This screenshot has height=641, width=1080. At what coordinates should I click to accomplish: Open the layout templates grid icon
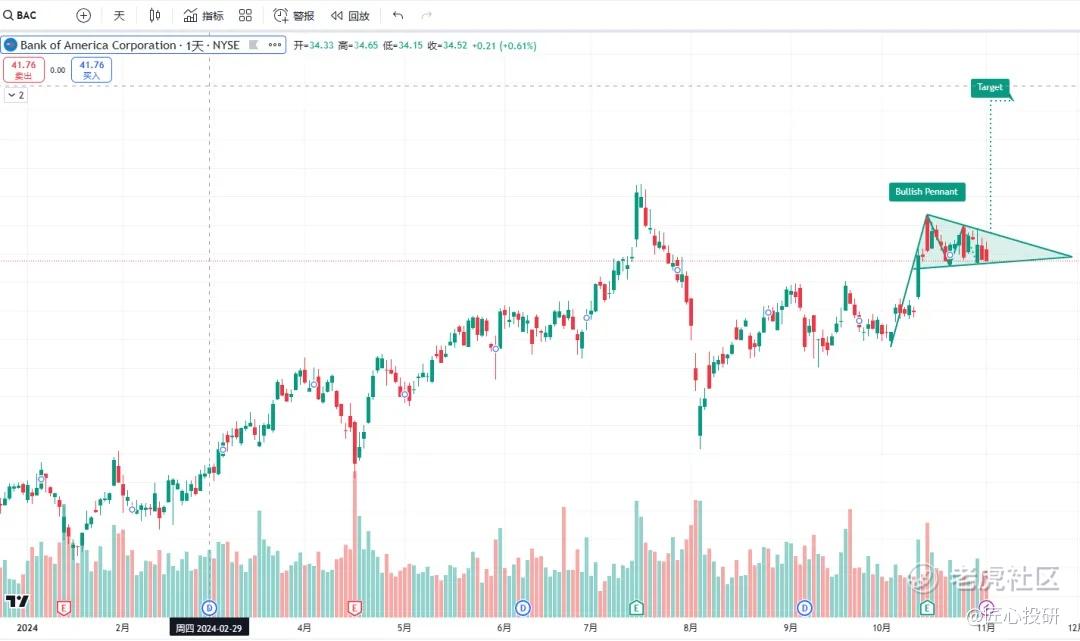[x=245, y=15]
